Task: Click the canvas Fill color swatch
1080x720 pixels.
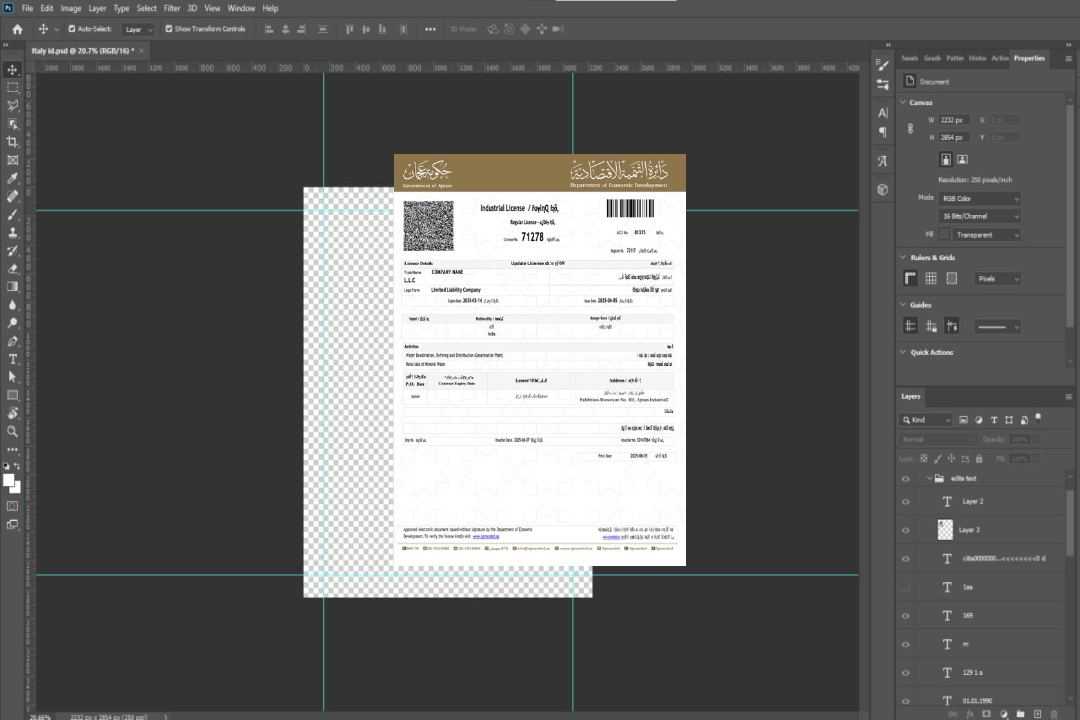Action: click(x=943, y=235)
